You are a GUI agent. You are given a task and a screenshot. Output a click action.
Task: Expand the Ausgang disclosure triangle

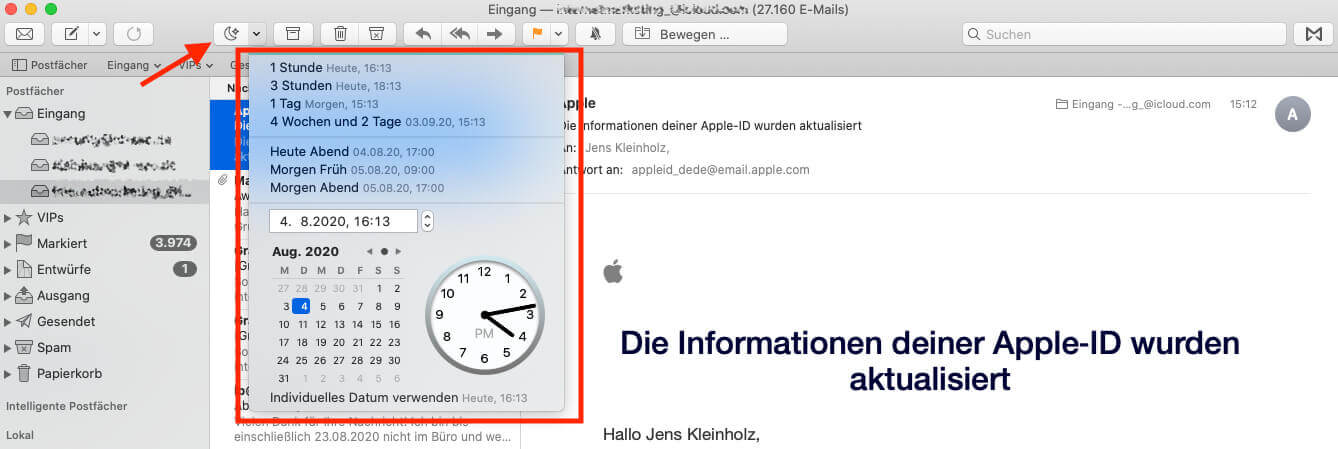8,296
